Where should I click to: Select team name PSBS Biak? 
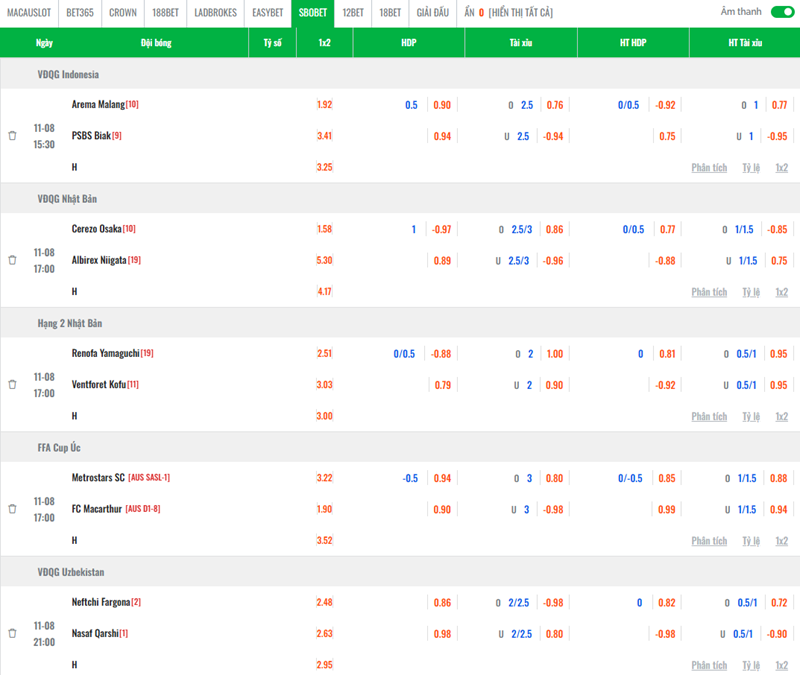(x=91, y=136)
